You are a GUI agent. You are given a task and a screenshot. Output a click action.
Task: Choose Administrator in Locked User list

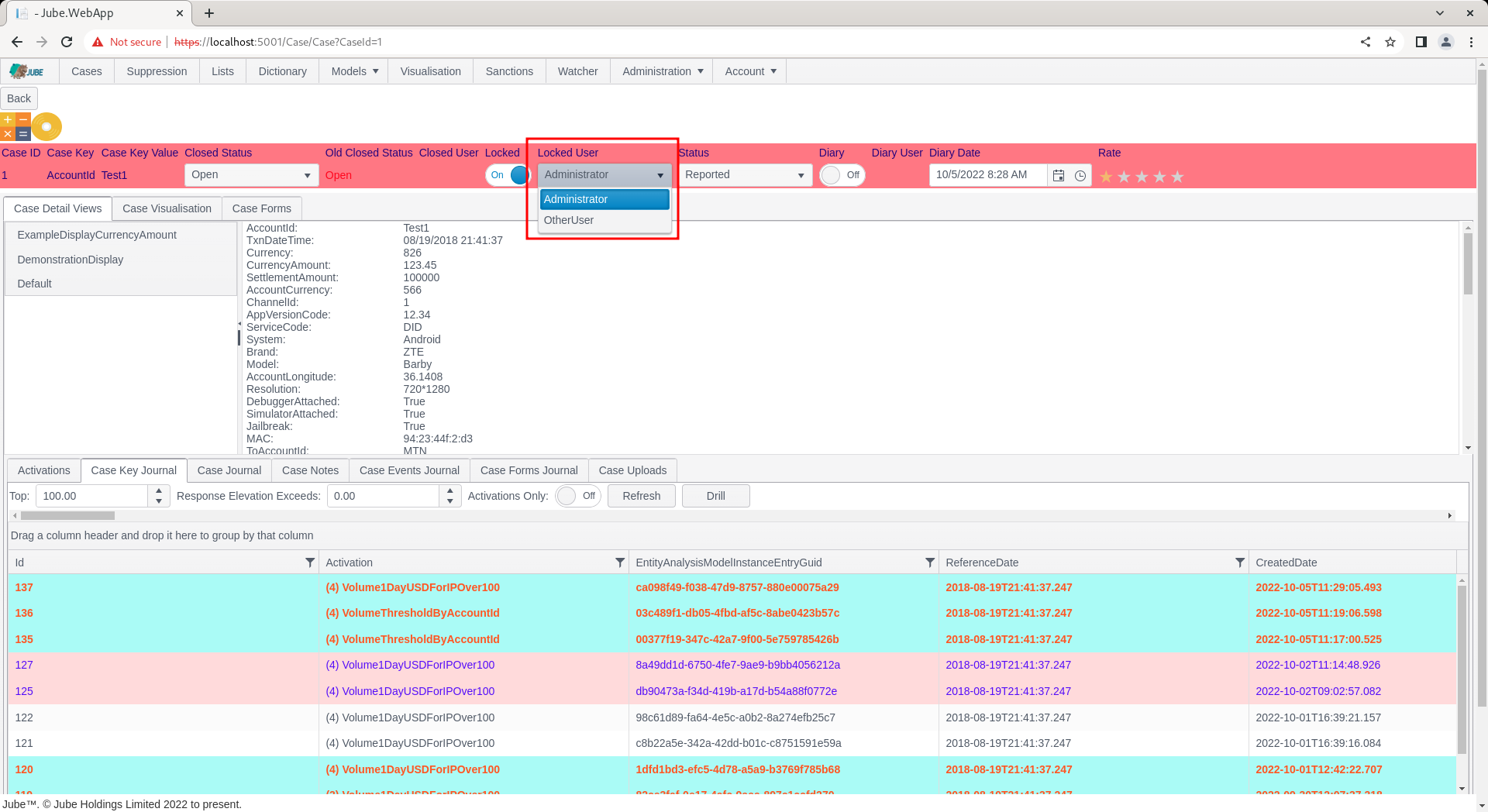click(x=604, y=199)
